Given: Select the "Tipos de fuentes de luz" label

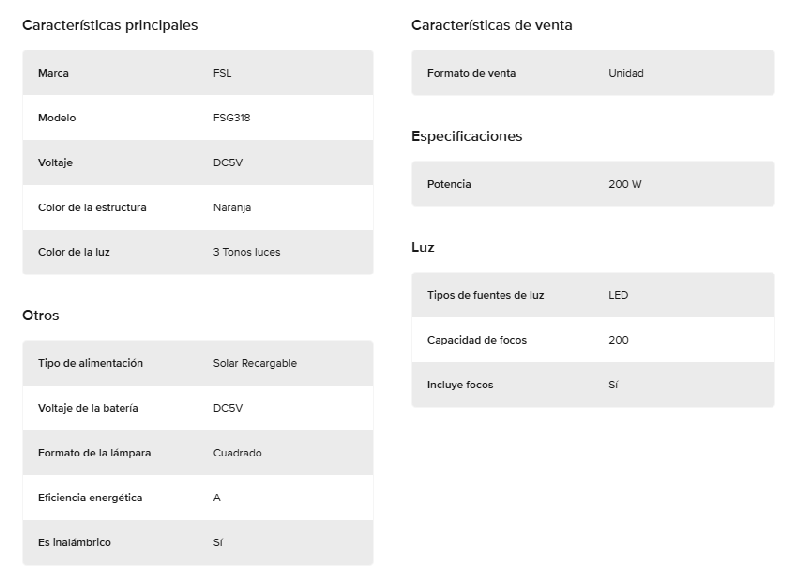Looking at the screenshot, I should pos(485,295).
